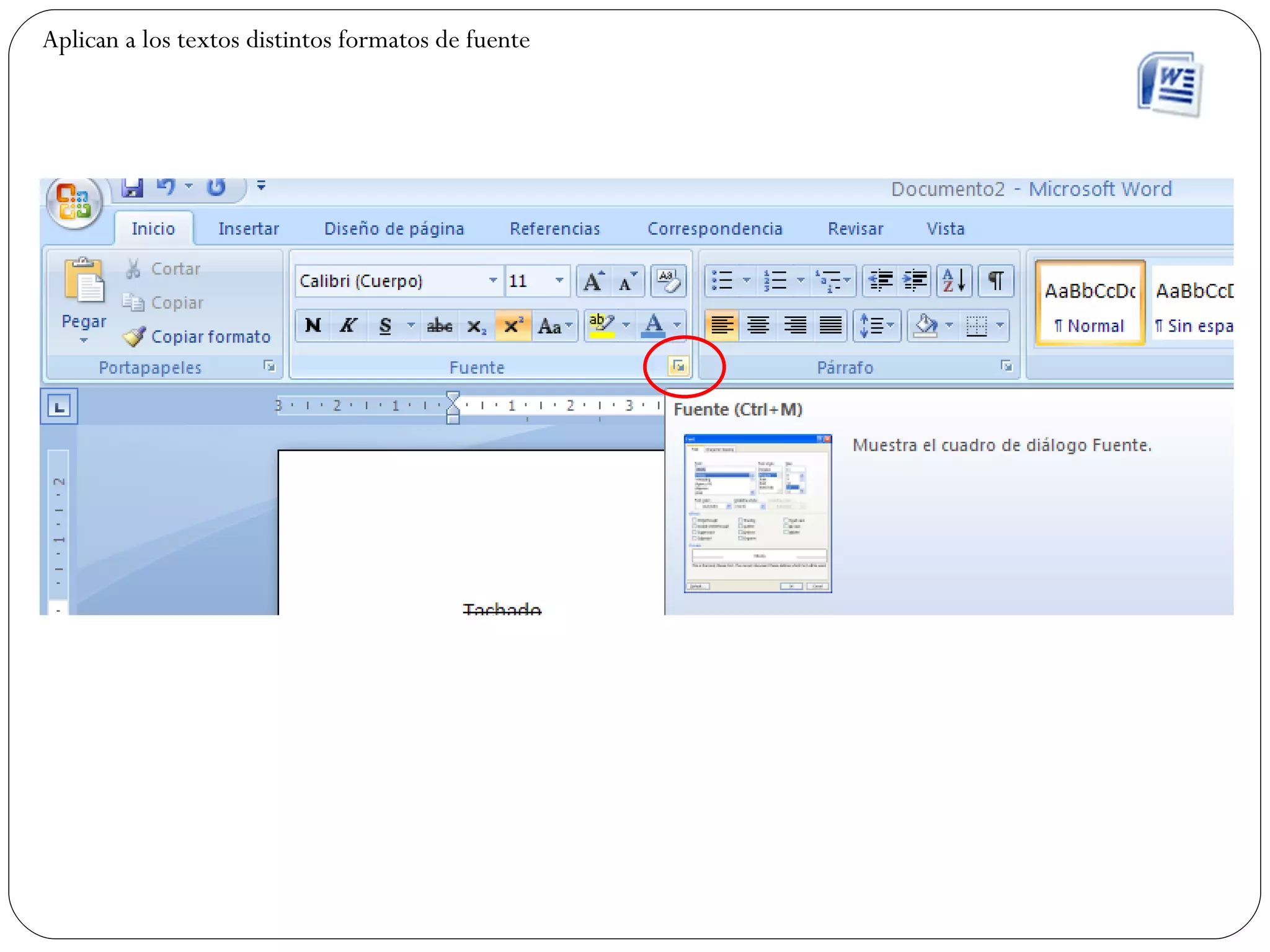This screenshot has width=1270, height=952.
Task: Increase paragraph indent
Action: pos(915,281)
